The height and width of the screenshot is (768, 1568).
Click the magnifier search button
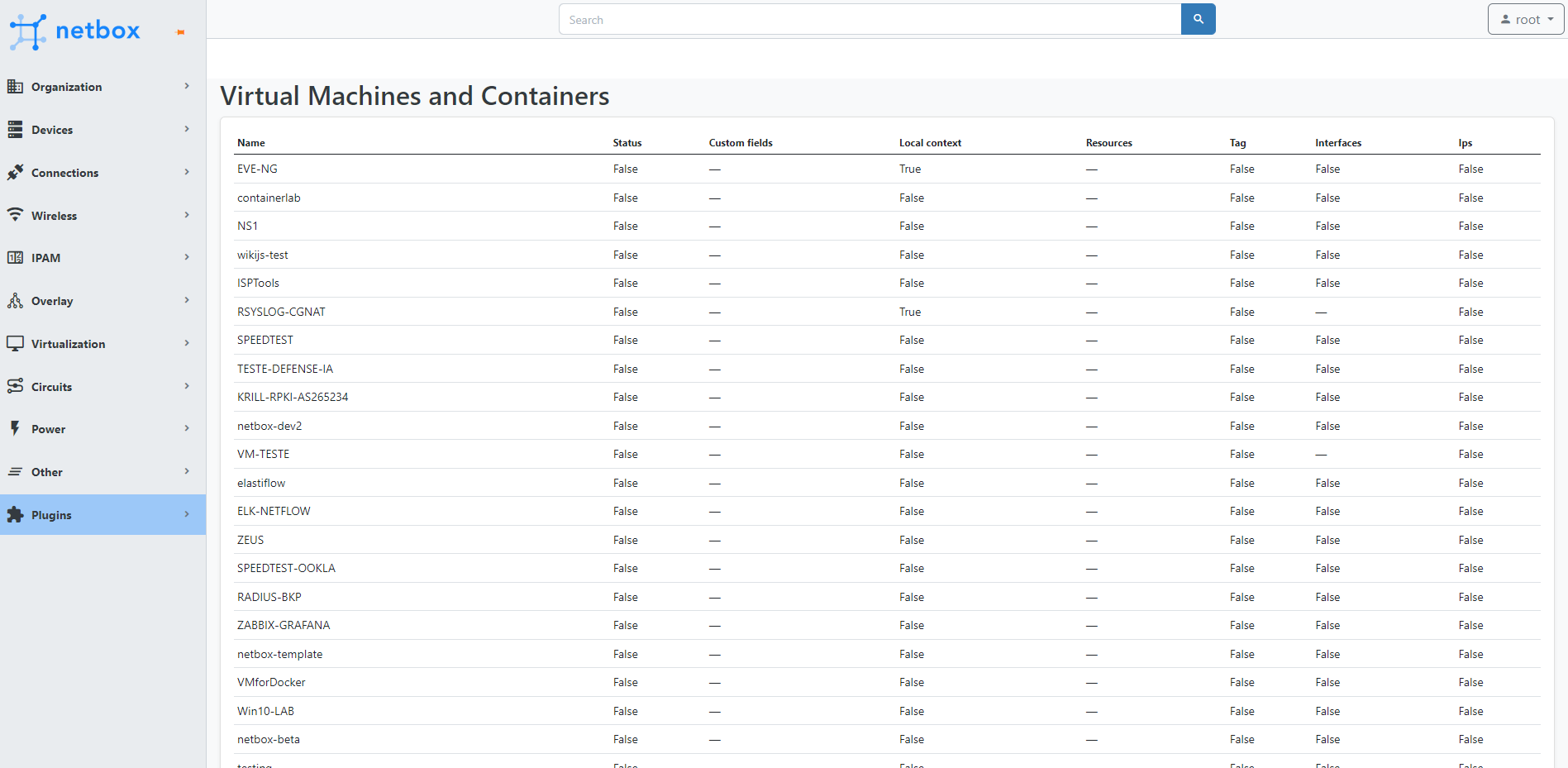pos(1198,19)
